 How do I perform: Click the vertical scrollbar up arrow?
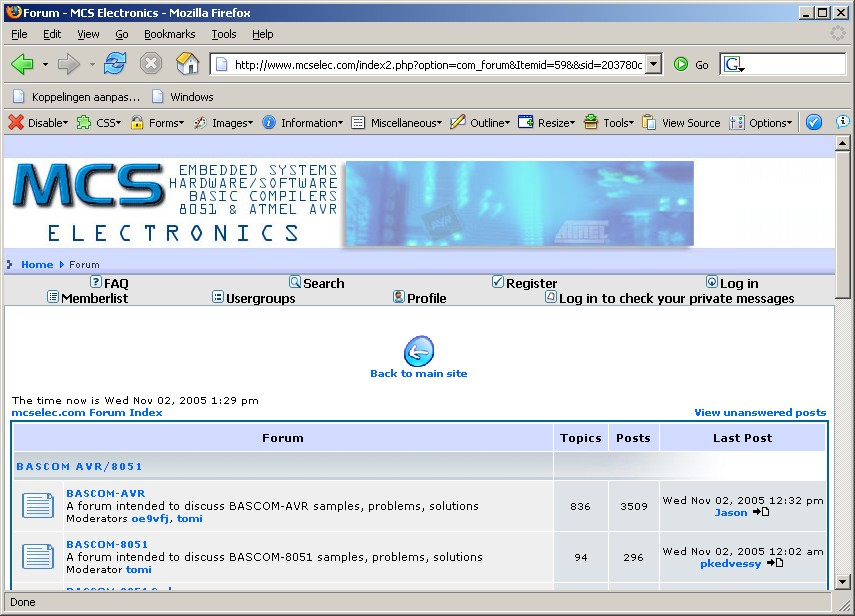pyautogui.click(x=842, y=143)
